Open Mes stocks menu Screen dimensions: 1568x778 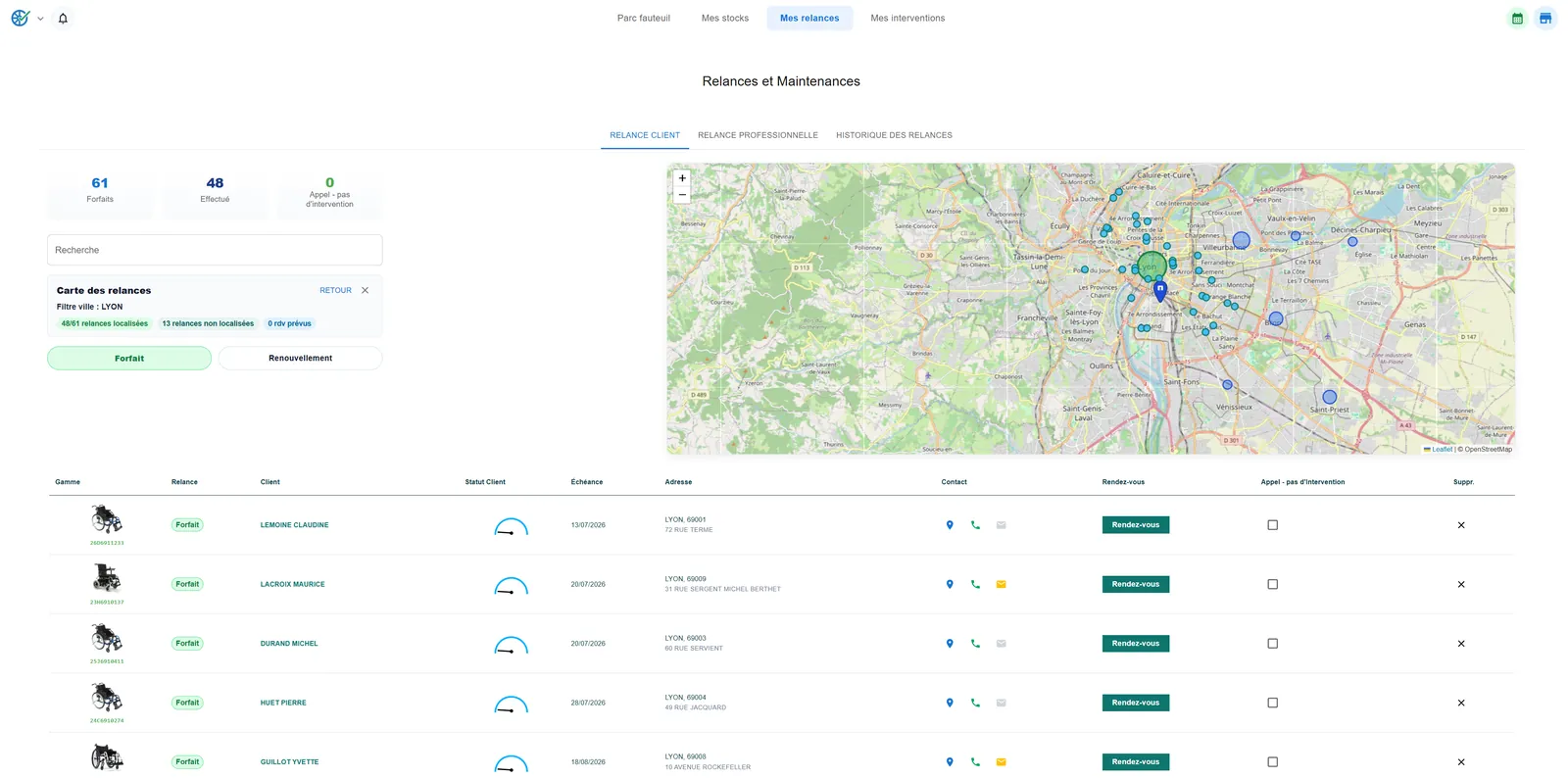coord(725,19)
